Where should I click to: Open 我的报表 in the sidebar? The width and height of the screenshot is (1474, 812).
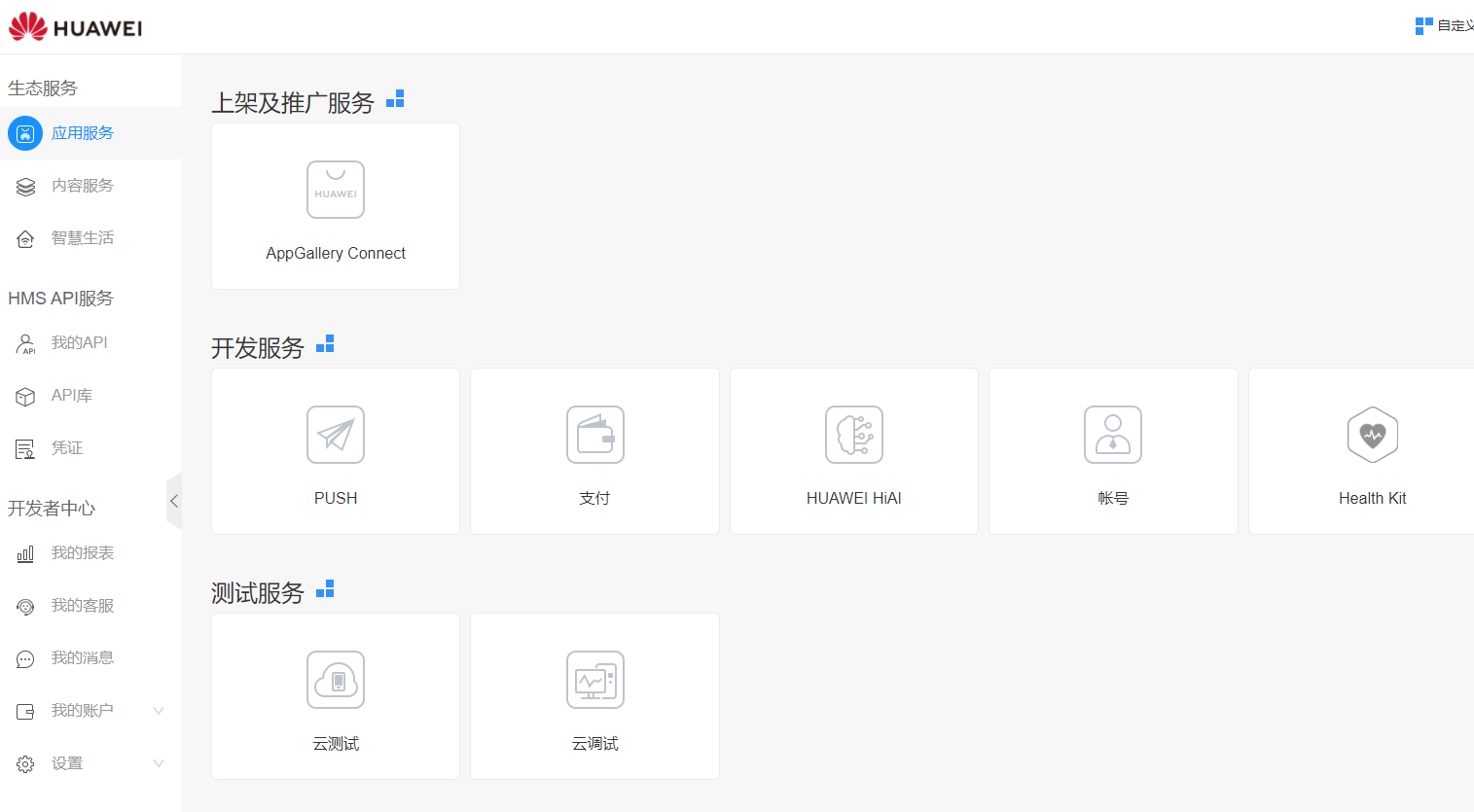pos(91,553)
